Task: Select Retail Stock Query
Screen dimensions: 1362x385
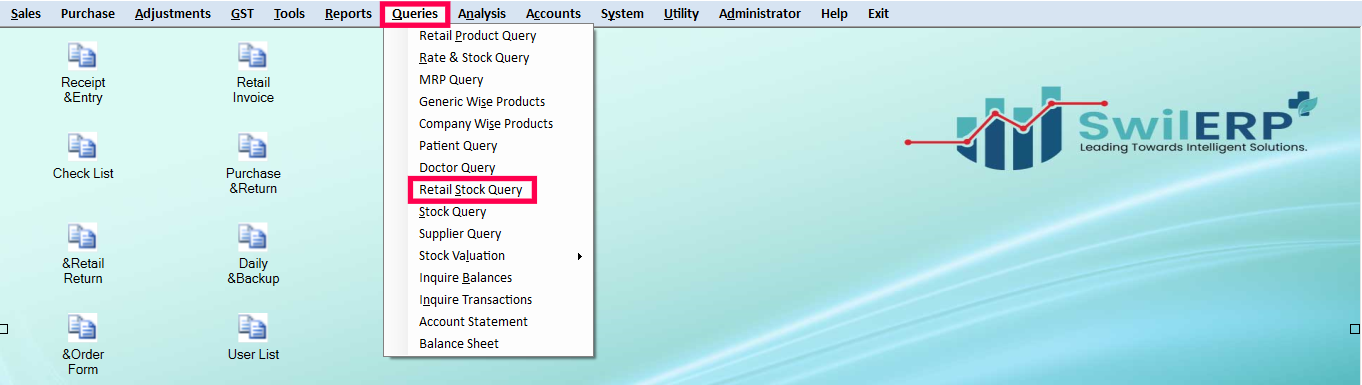Action: [x=489, y=190]
